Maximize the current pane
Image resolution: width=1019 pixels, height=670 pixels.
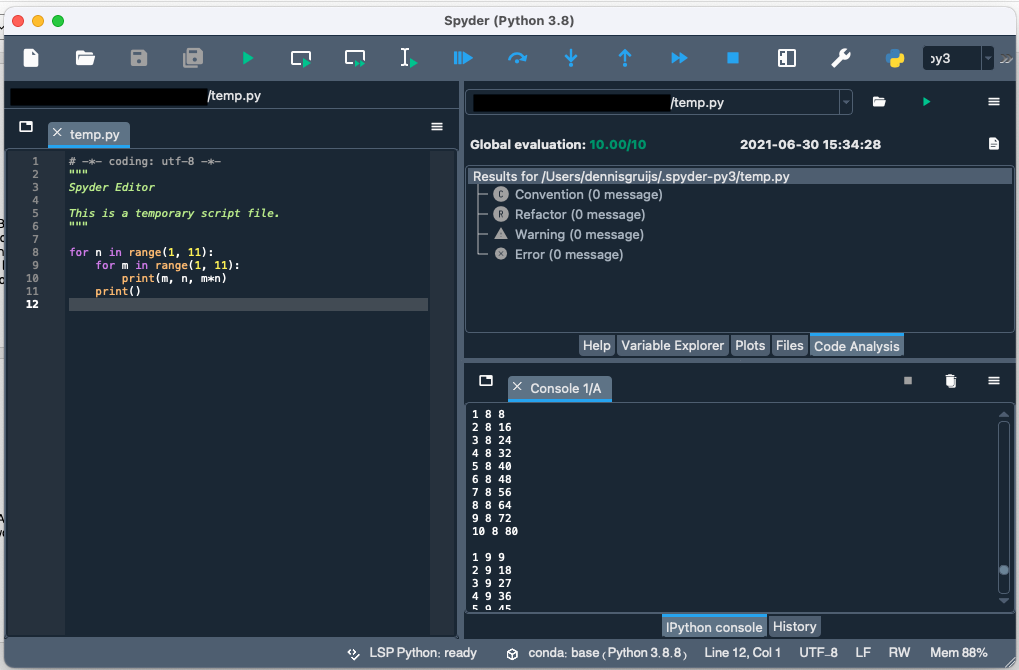click(x=786, y=57)
